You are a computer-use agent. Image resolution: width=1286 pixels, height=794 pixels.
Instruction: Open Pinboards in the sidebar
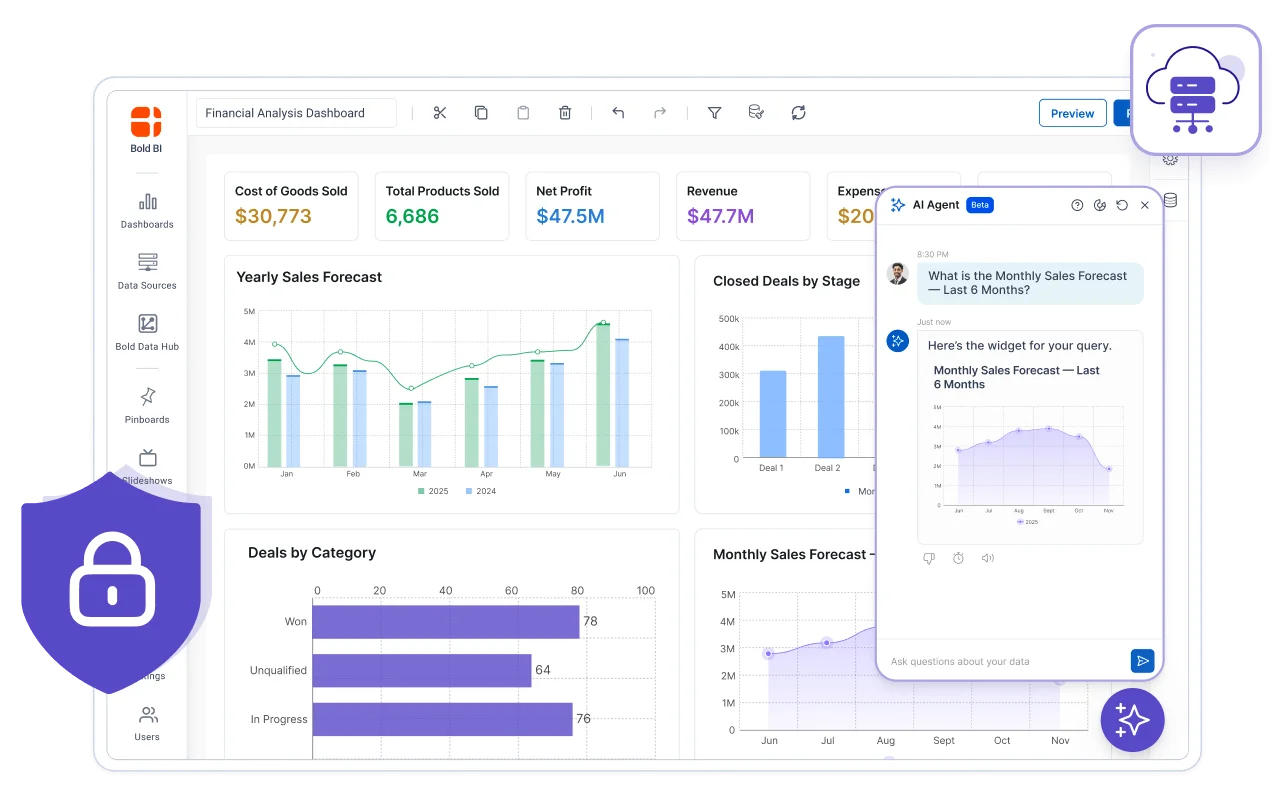(x=147, y=406)
